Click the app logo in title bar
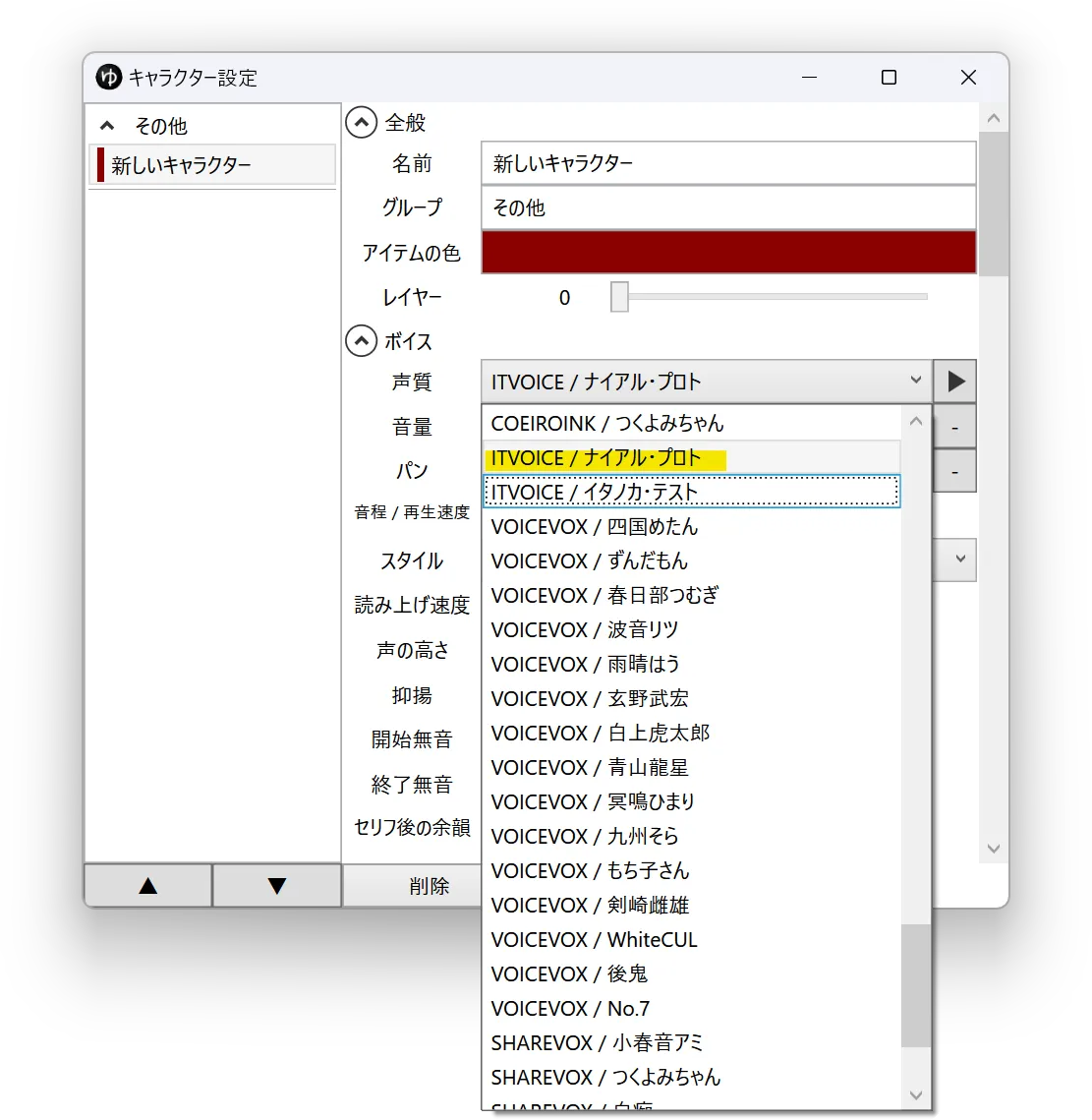 (109, 77)
